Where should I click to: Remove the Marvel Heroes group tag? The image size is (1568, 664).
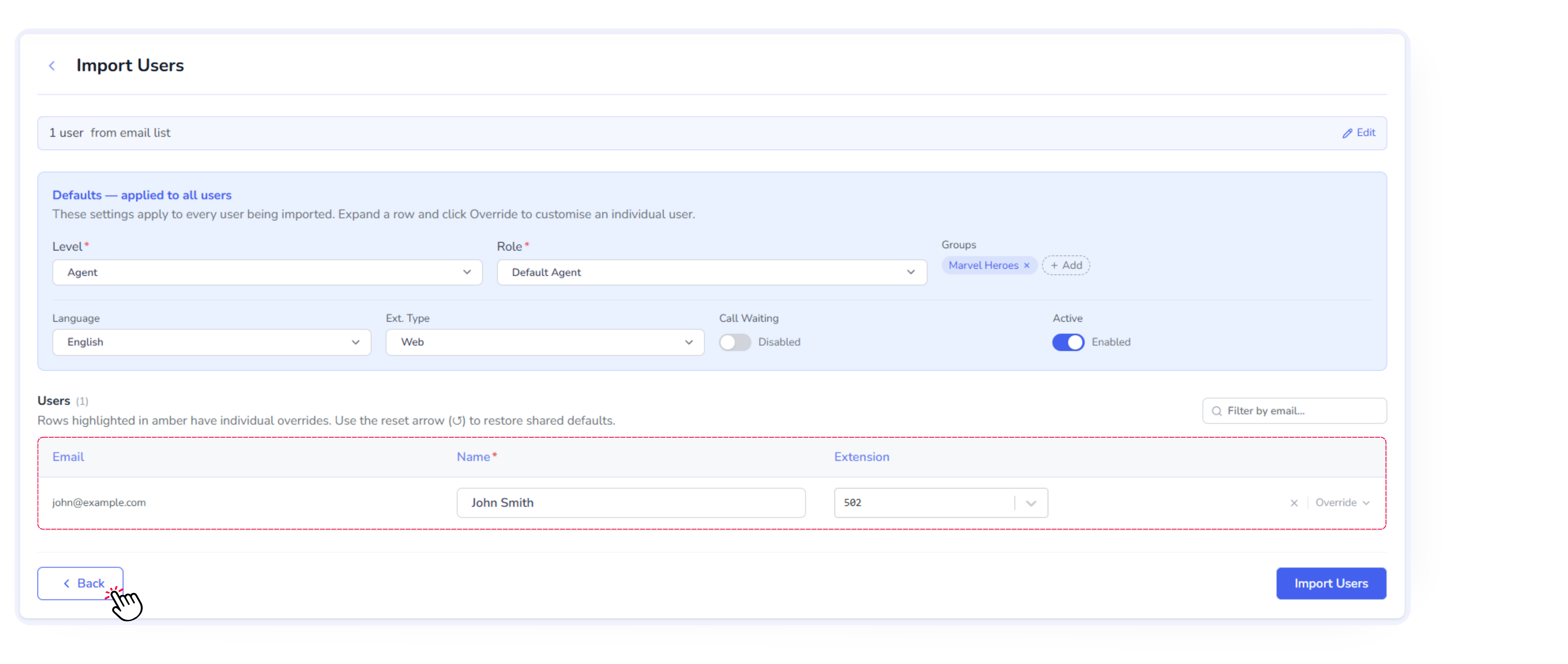pyautogui.click(x=1027, y=265)
